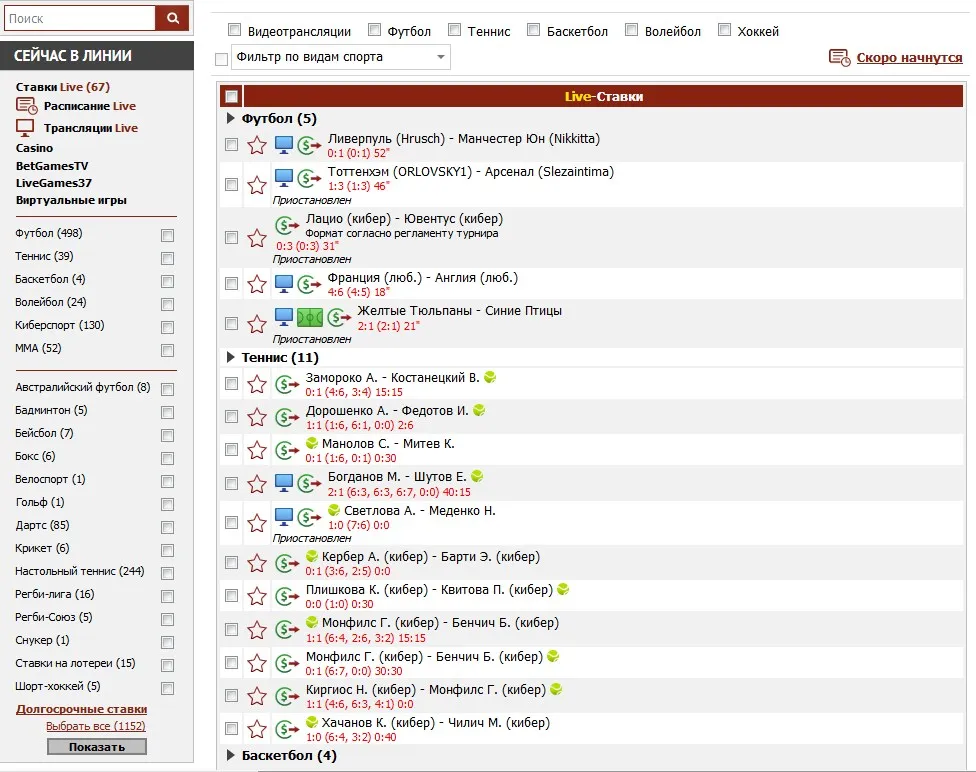The height and width of the screenshot is (772, 976).
Task: Open video stream for Богданов - Шутов
Action: [284, 482]
